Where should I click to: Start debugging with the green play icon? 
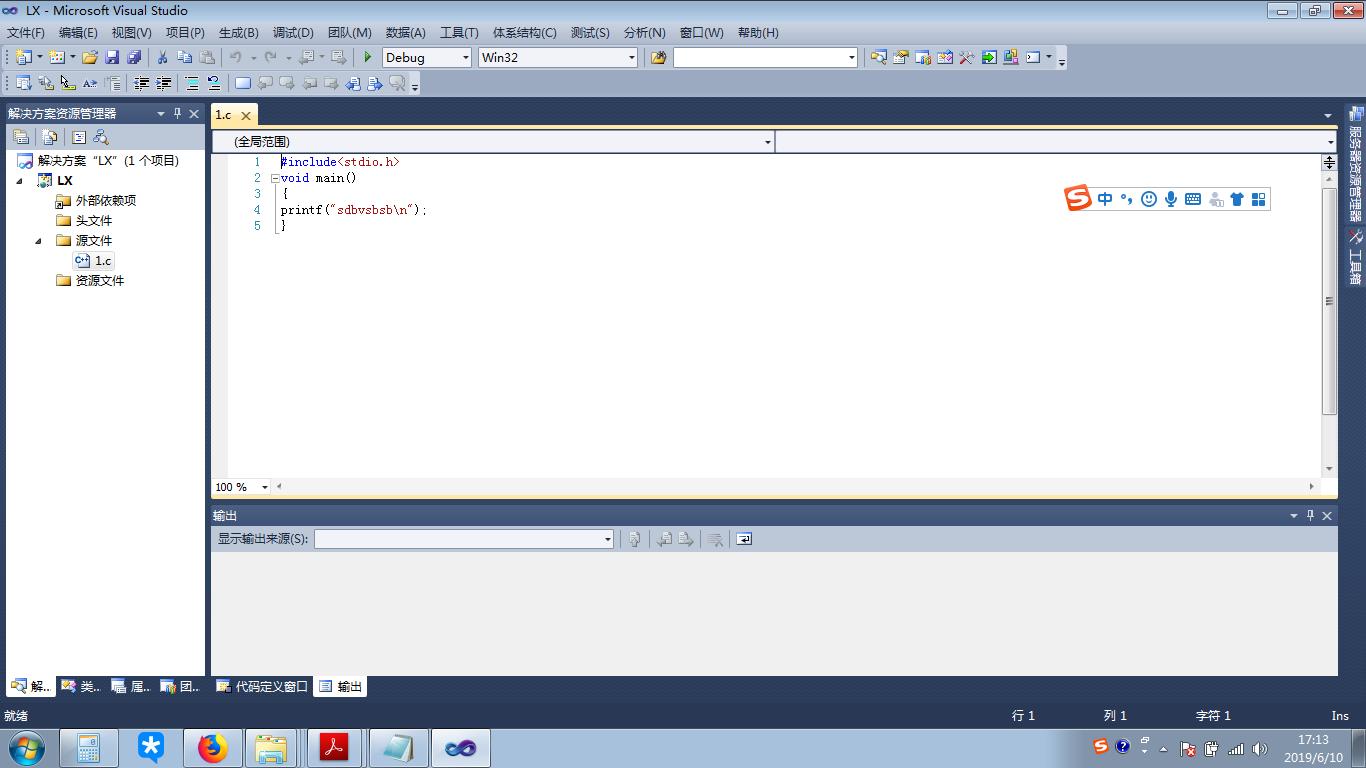click(368, 57)
